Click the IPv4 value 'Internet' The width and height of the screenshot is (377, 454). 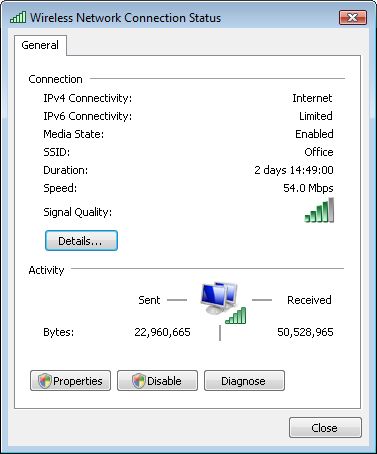click(x=312, y=98)
